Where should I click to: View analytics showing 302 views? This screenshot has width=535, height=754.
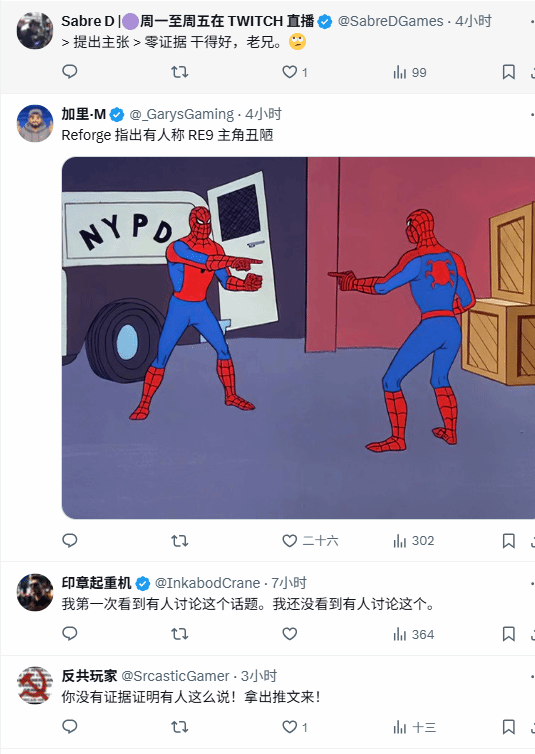(413, 540)
